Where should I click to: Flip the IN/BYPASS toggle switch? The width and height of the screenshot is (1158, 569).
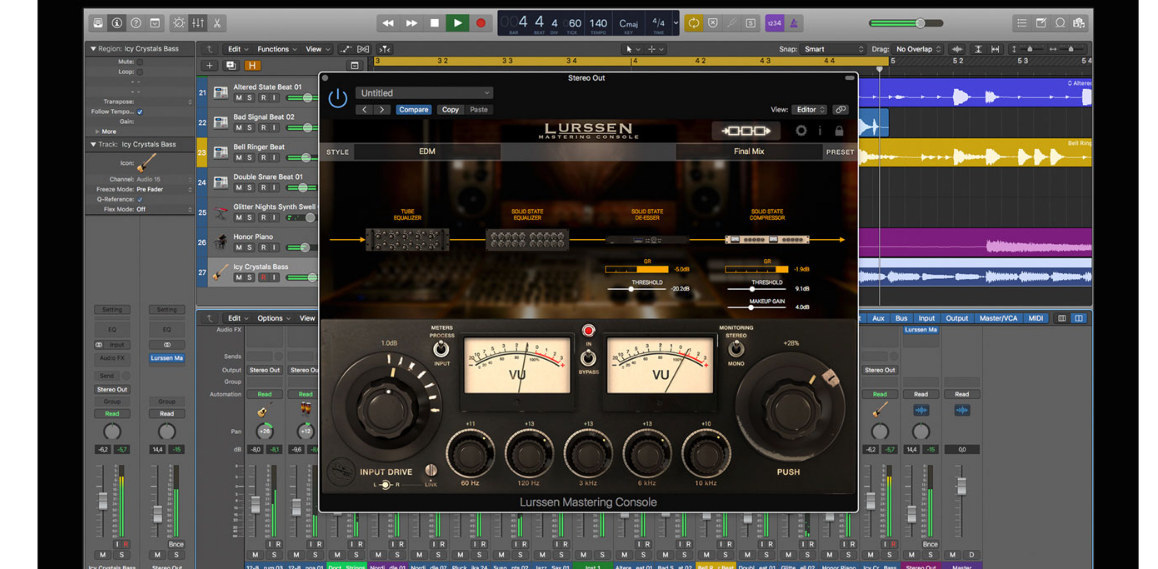click(x=588, y=357)
